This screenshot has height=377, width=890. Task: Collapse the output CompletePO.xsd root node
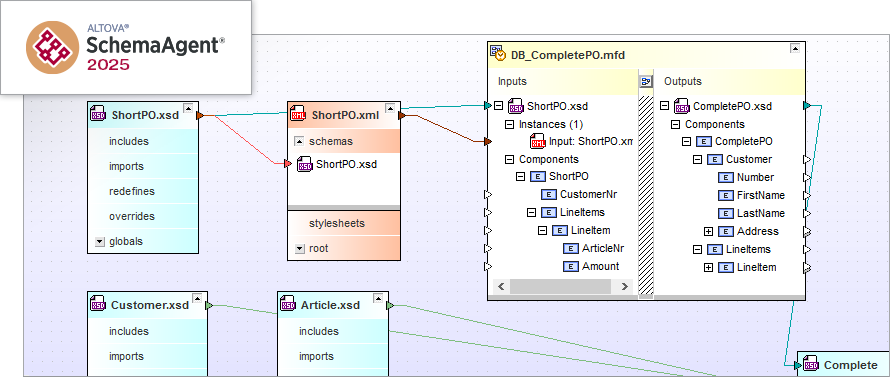coord(664,106)
